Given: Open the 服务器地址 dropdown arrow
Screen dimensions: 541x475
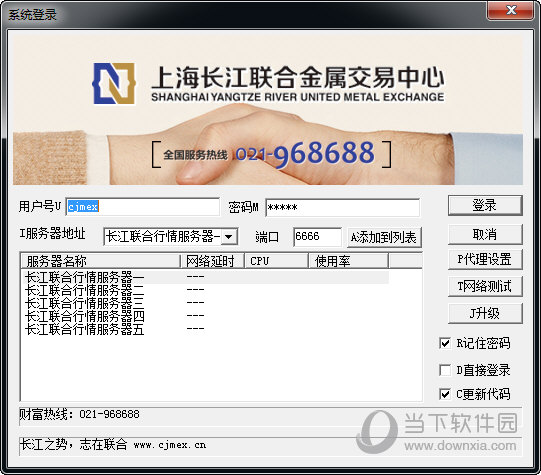Looking at the screenshot, I should 228,237.
